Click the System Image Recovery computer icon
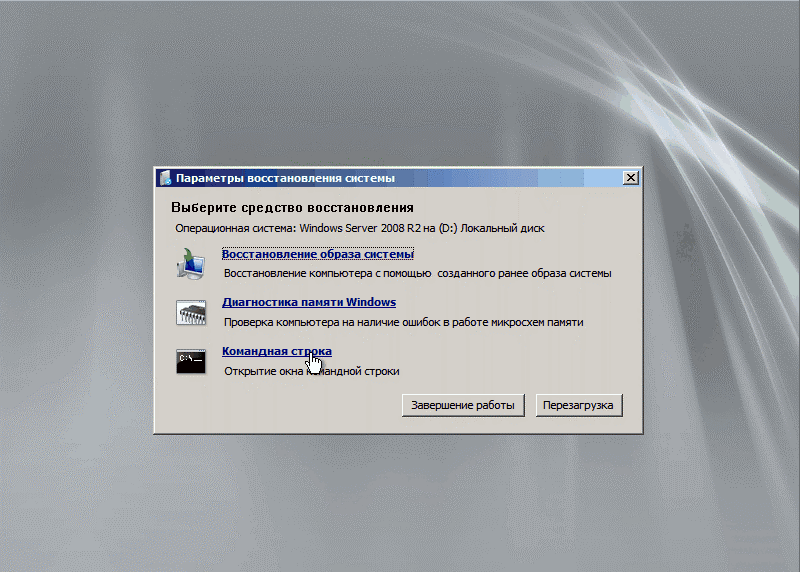The image size is (800, 572). [x=191, y=263]
